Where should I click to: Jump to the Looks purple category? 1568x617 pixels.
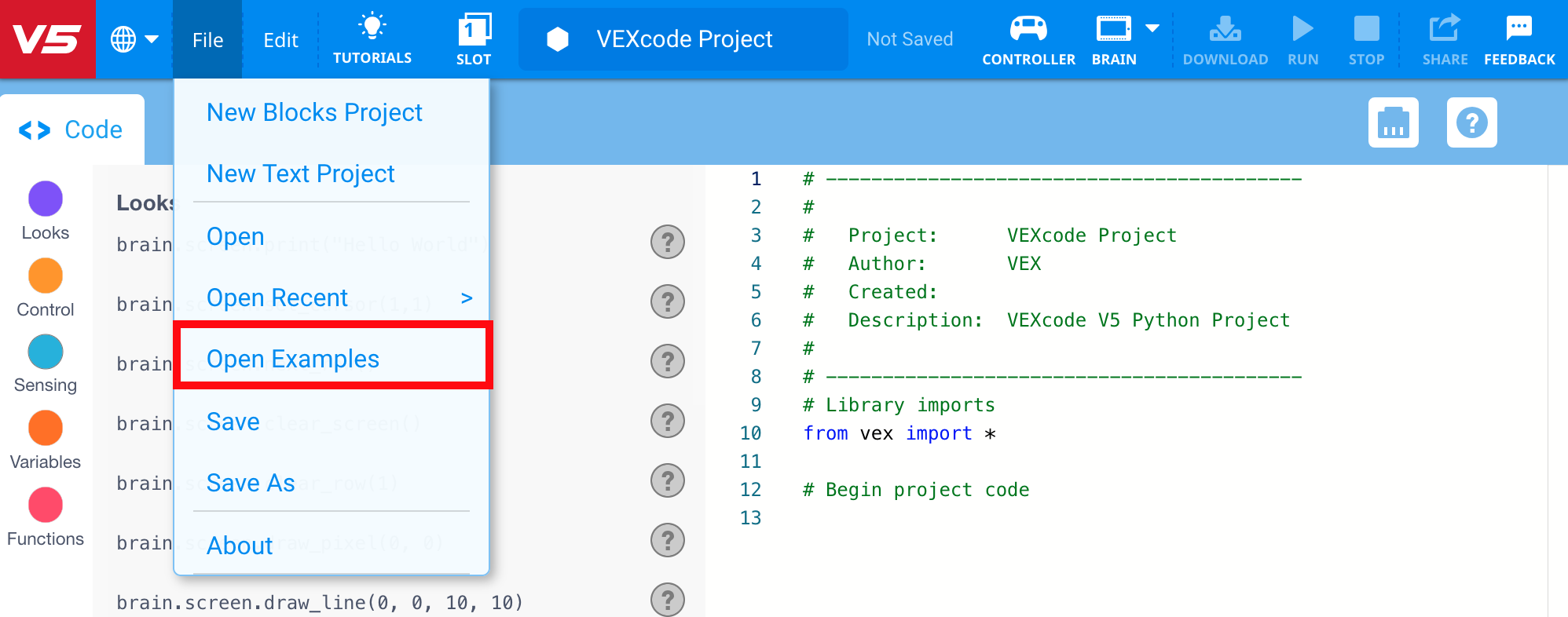coord(46,199)
